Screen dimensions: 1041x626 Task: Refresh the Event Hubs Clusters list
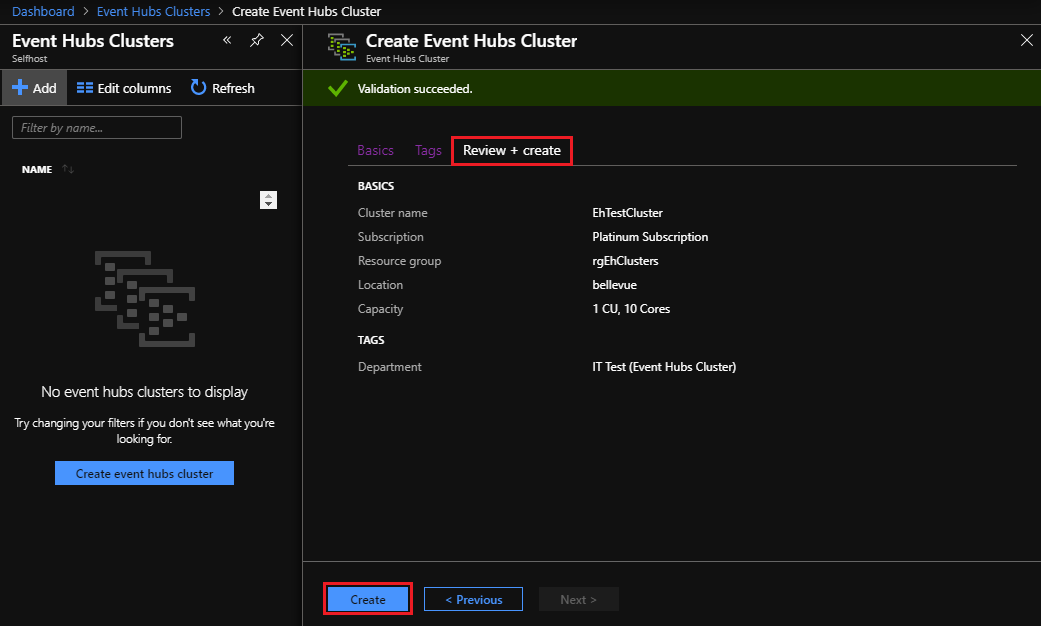click(222, 88)
